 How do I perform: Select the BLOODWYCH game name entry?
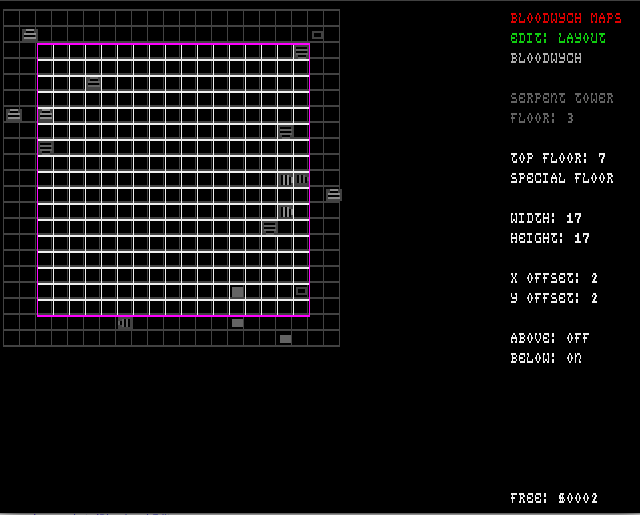(x=546, y=58)
